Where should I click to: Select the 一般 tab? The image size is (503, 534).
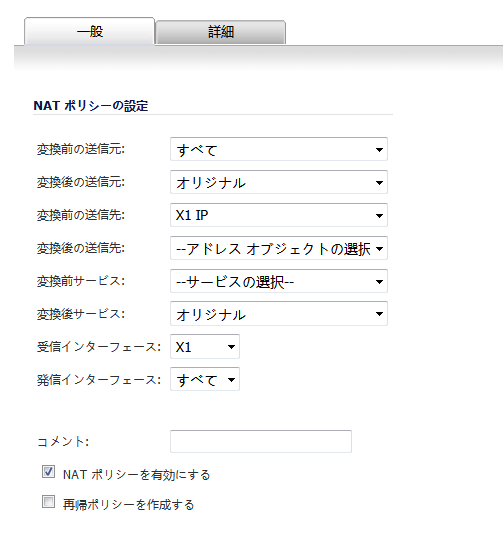[90, 31]
